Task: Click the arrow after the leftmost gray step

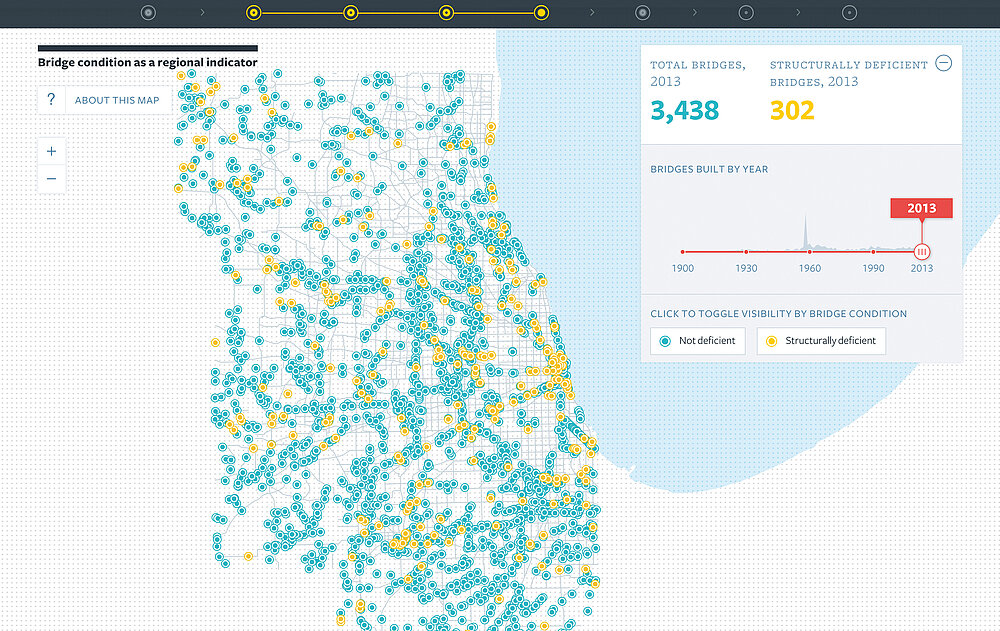Action: [x=202, y=13]
